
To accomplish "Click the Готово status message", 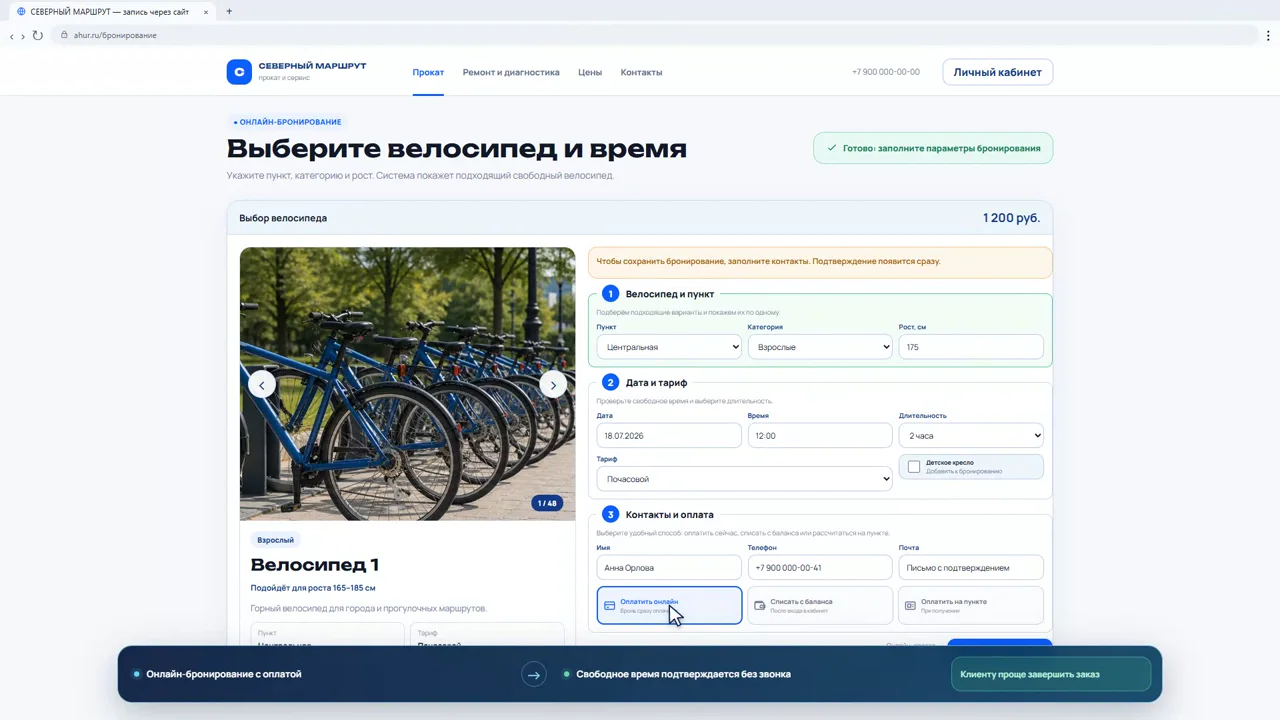I will [933, 148].
